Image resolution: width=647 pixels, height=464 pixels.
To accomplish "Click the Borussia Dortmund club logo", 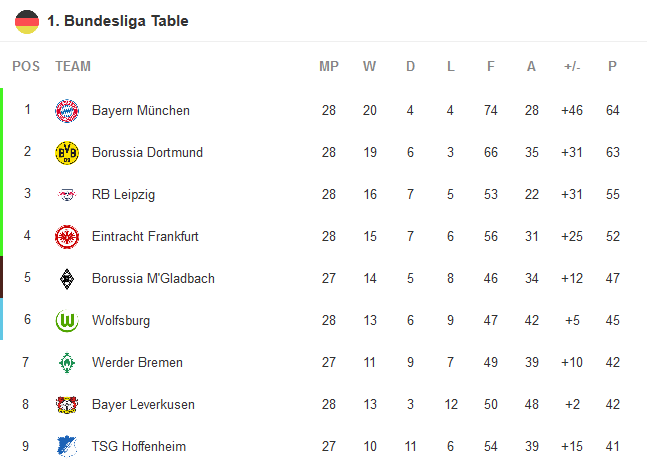I will coord(67,152).
